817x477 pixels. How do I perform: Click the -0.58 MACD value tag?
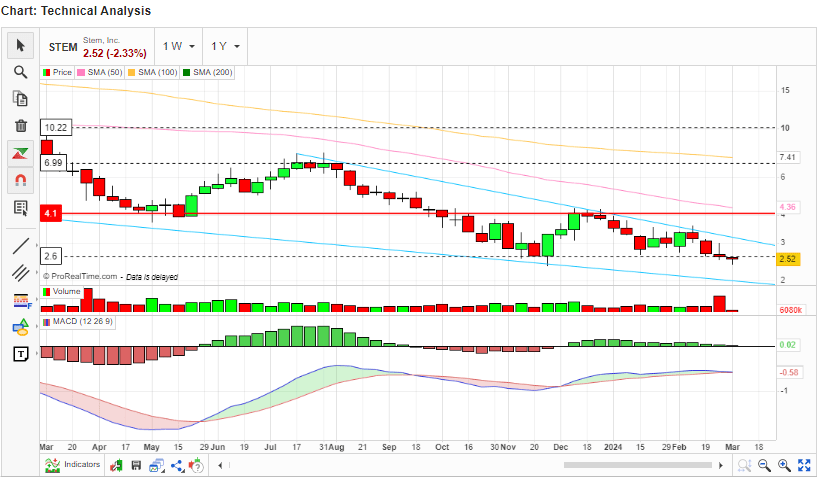click(789, 372)
